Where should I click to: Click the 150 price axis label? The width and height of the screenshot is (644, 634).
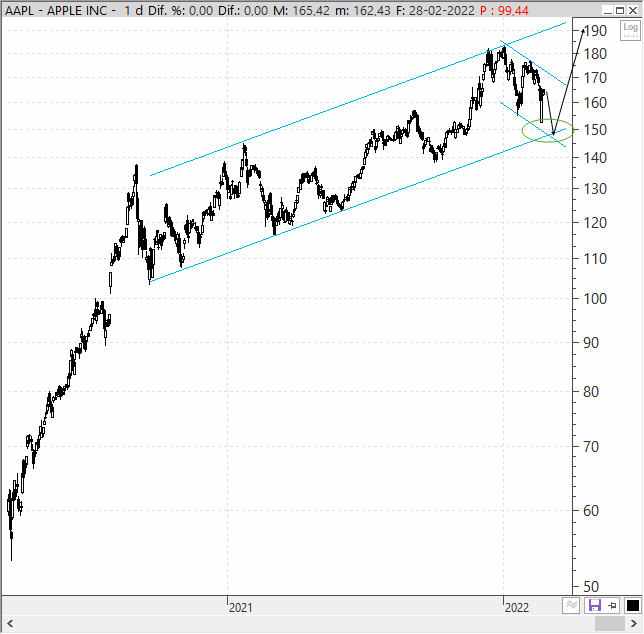(595, 130)
